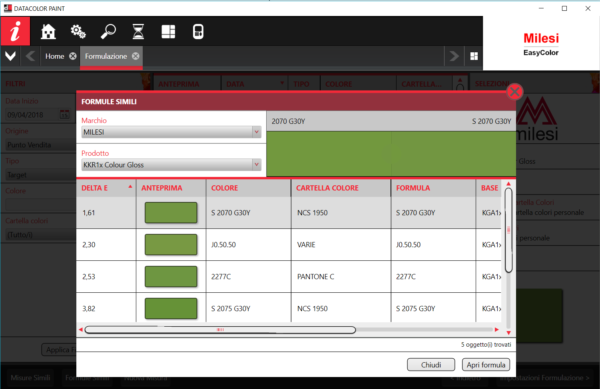Click delta E value 3,82
The height and width of the screenshot is (389, 600).
click(x=88, y=308)
